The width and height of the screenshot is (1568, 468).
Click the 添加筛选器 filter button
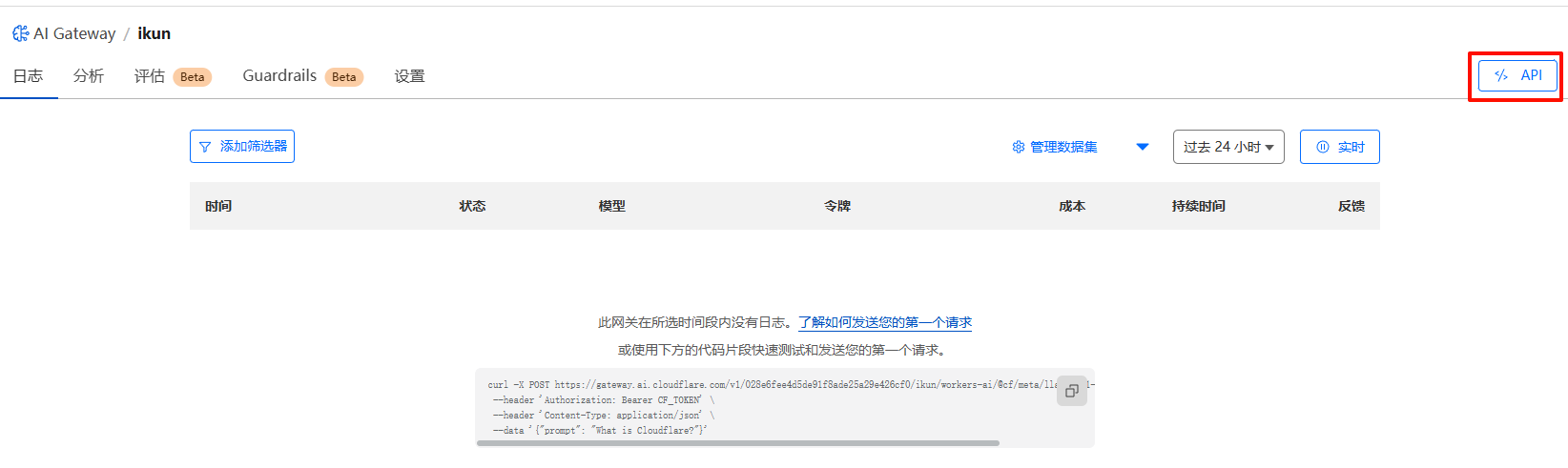tap(242, 146)
